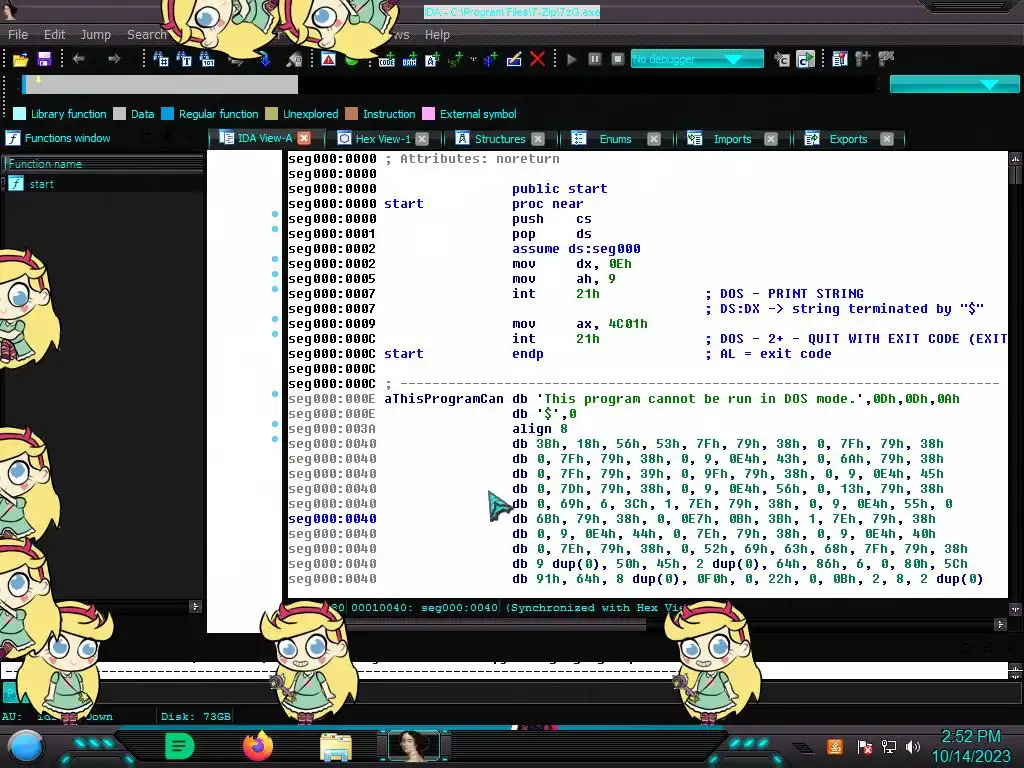
Task: Open the Search menu
Action: tap(146, 35)
